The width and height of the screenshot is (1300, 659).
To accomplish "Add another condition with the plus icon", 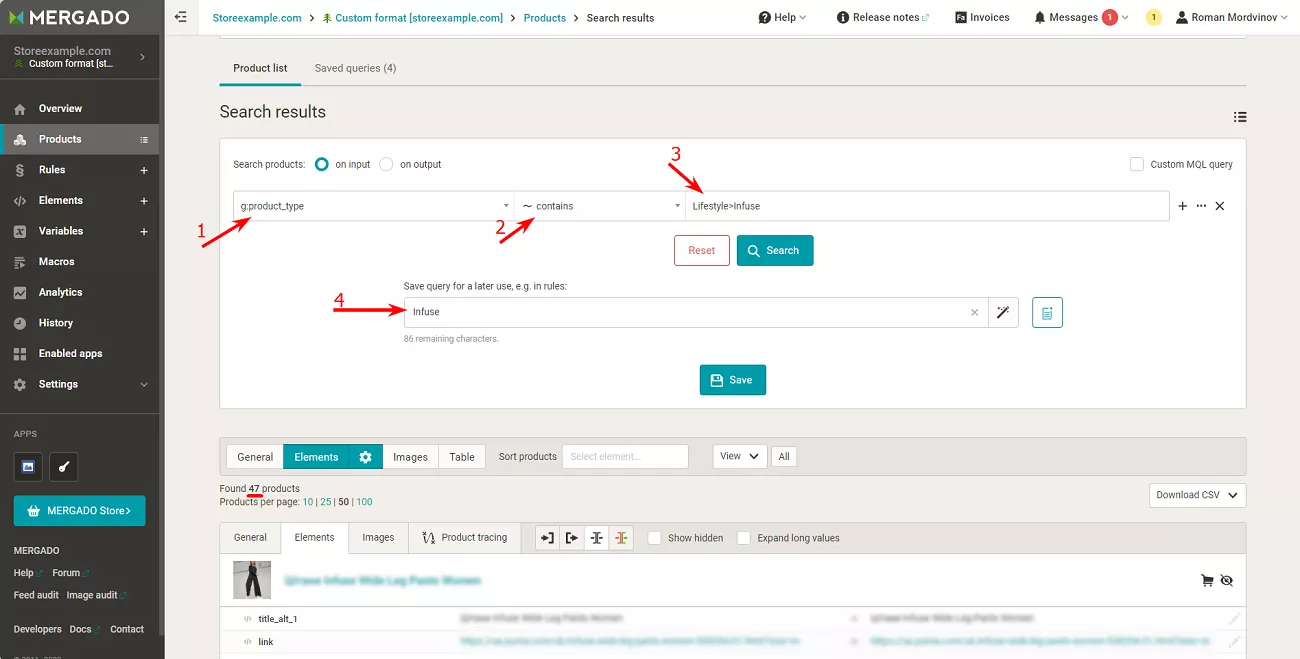I will [x=1183, y=206].
